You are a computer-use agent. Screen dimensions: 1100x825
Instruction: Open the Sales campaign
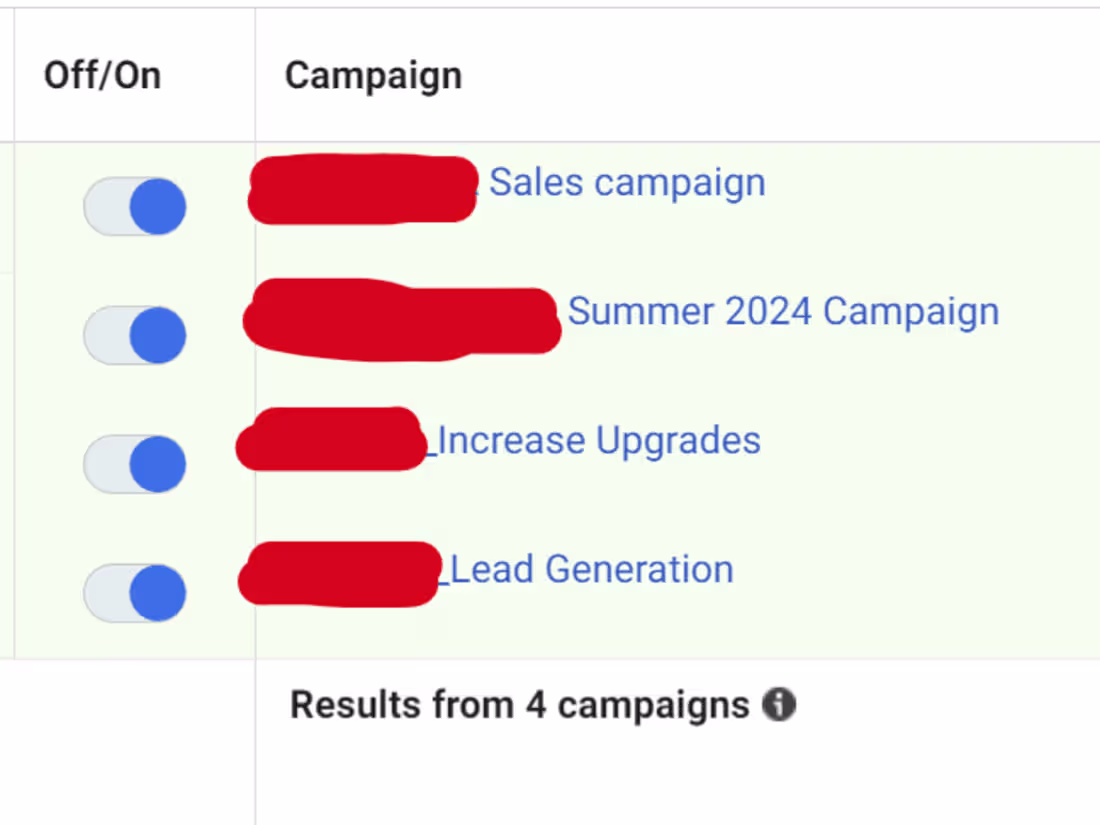pyautogui.click(x=627, y=182)
